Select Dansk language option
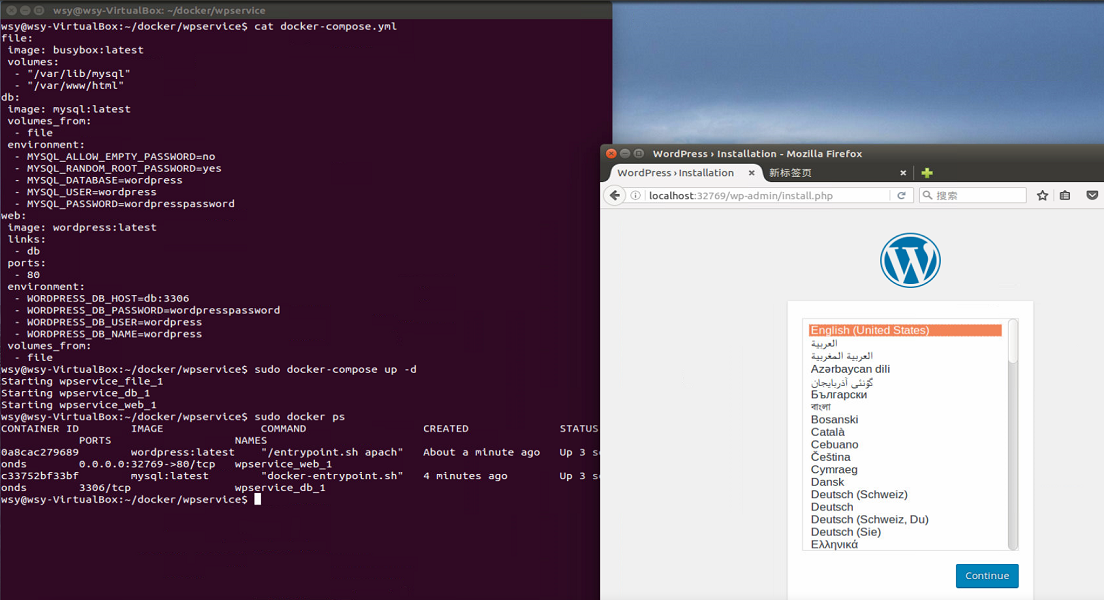This screenshot has height=600, width=1104. [x=827, y=482]
